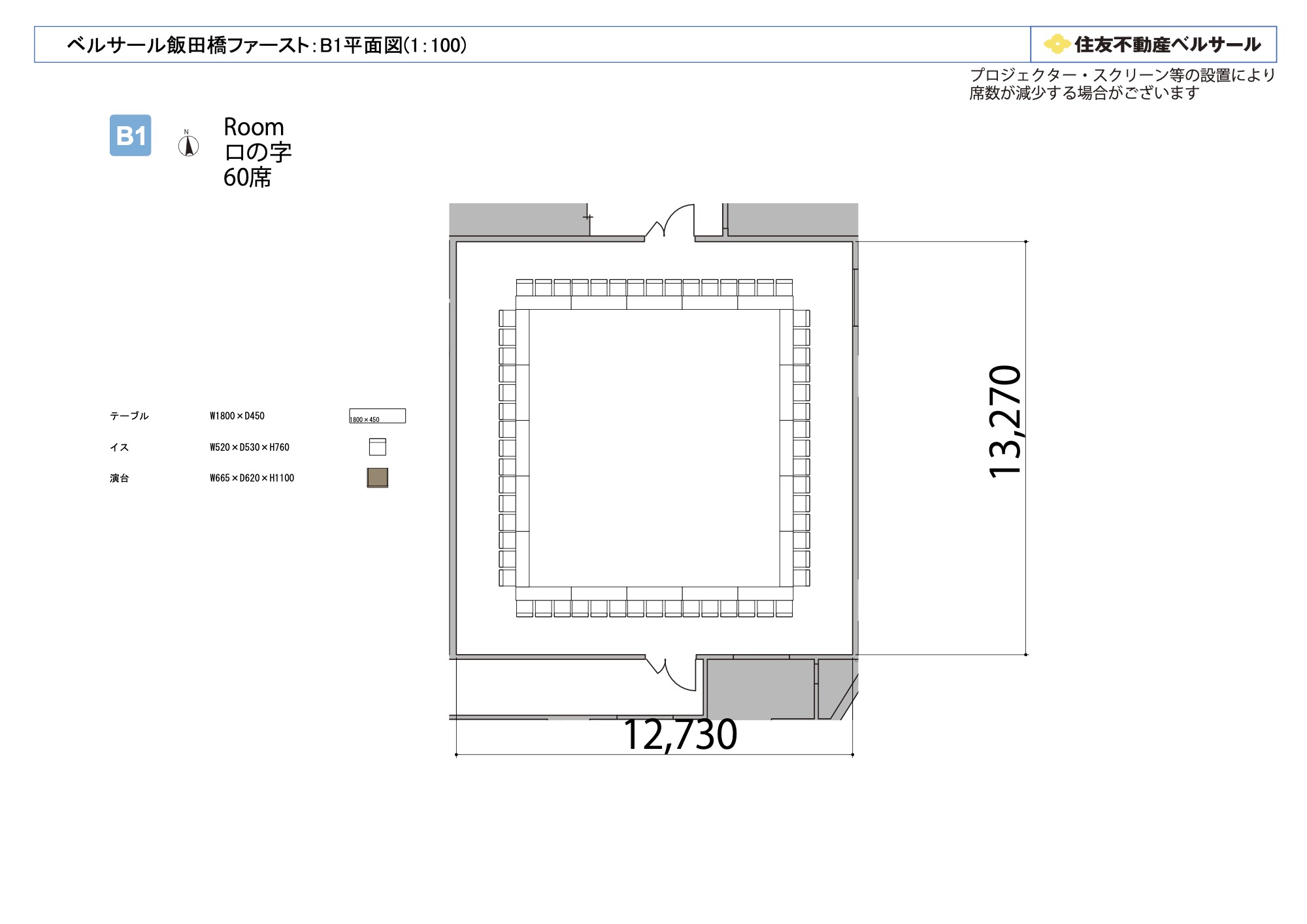Viewport: 1307px width, 924px height.
Task: Click the '演台' legend label
Action: point(119,478)
